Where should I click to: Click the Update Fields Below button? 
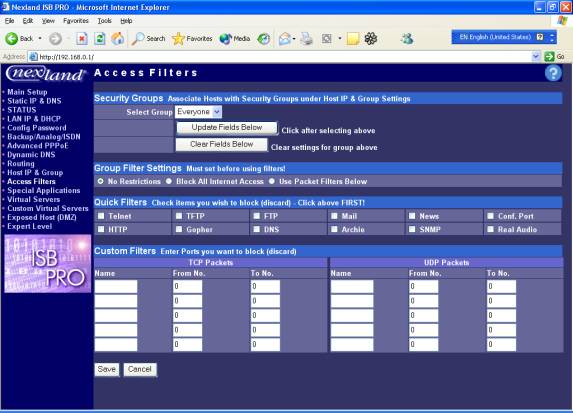click(x=227, y=128)
